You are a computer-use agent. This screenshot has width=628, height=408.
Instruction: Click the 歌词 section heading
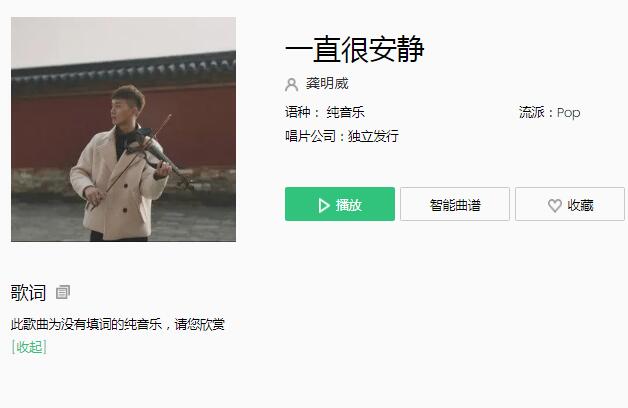point(28,292)
